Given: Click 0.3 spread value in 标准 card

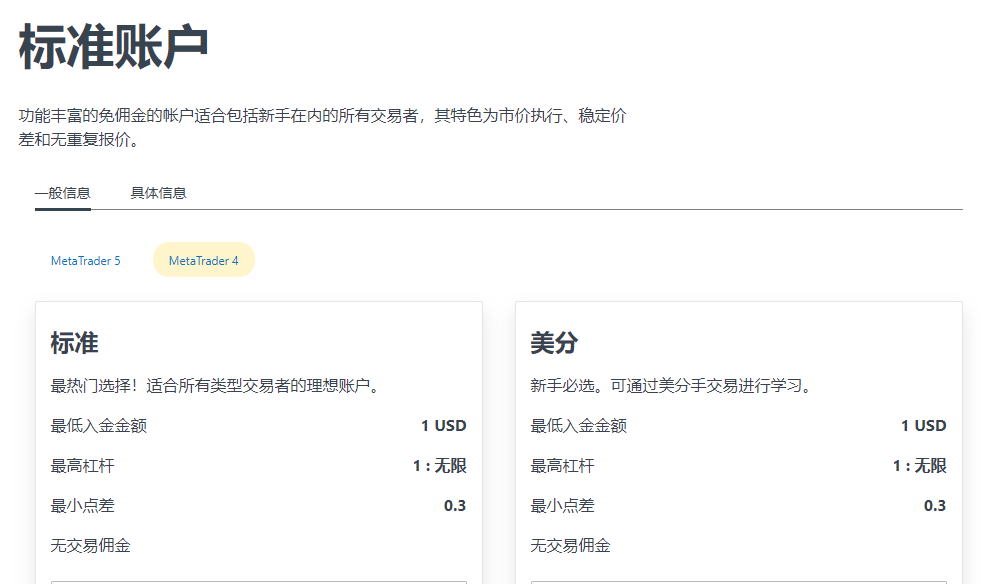Looking at the screenshot, I should (455, 505).
